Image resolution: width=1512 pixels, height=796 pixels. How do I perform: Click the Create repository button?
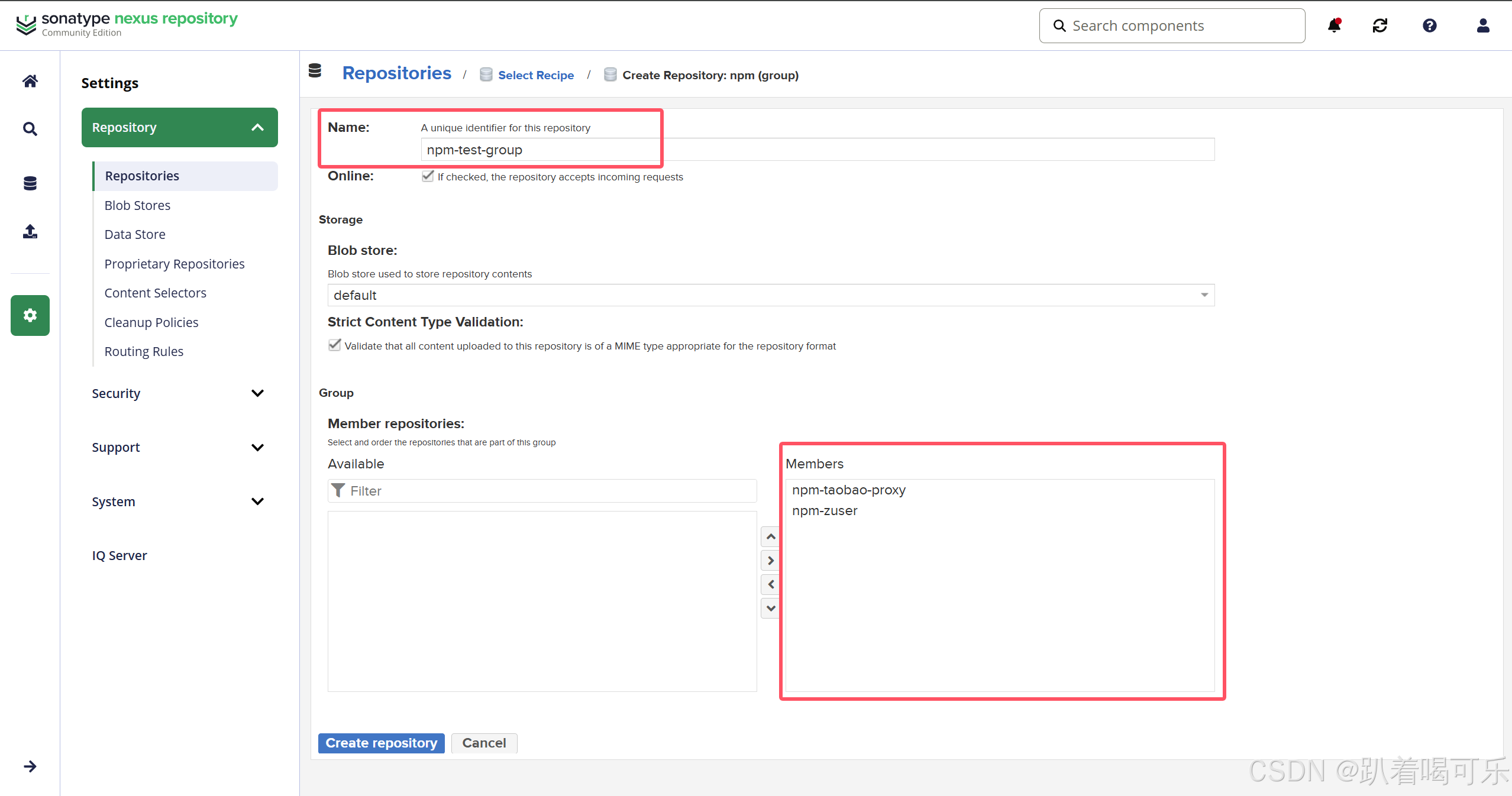tap(382, 743)
